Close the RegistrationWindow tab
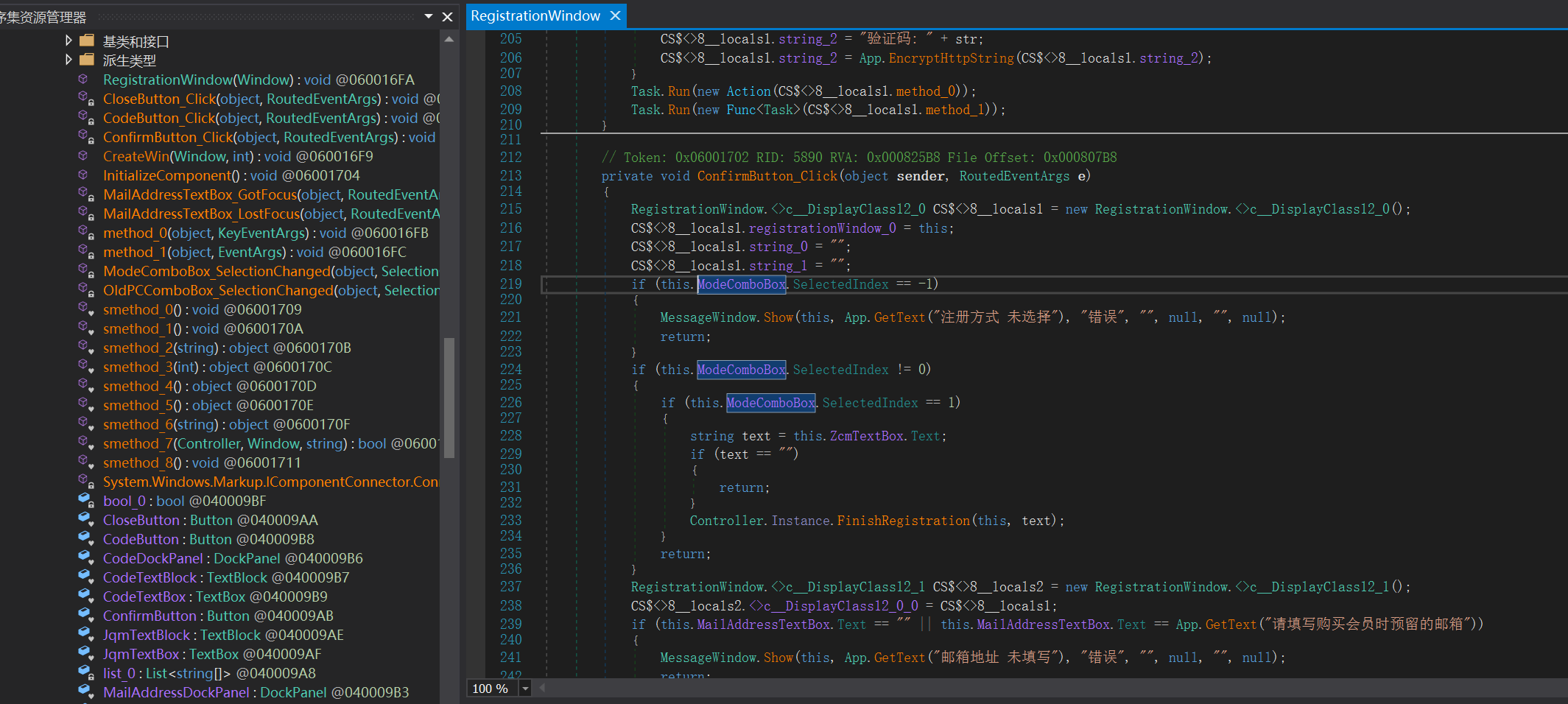 click(616, 15)
